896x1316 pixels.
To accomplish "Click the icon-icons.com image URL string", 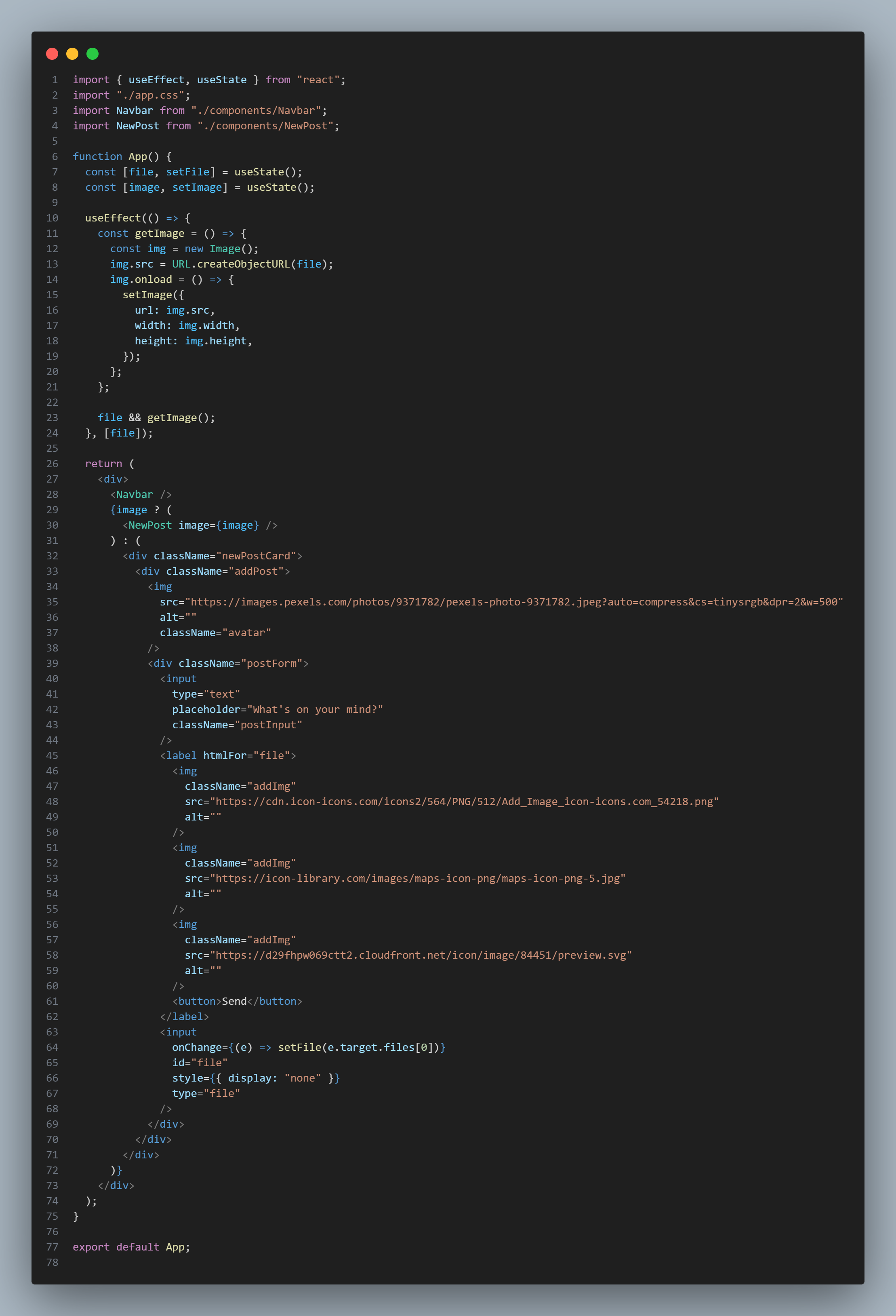I will [464, 801].
